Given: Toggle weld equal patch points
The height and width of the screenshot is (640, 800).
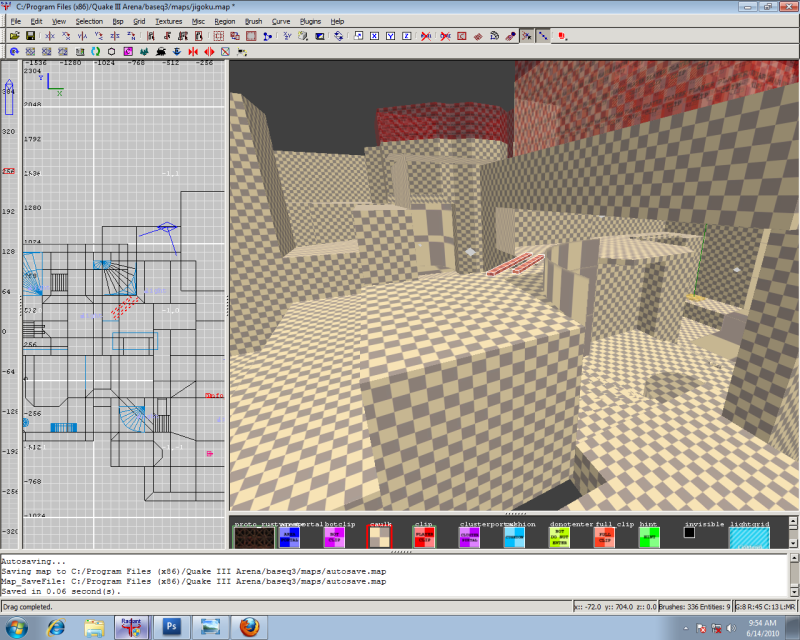Looking at the screenshot, I should [527, 36].
